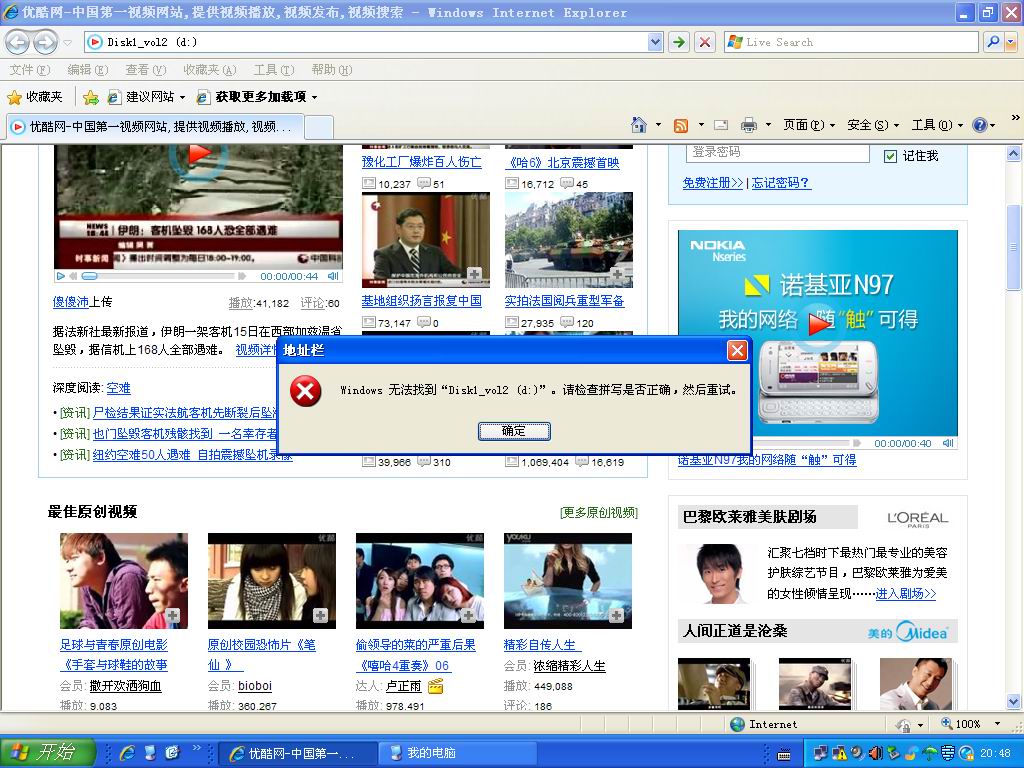Screen dimensions: 1024x768
Task: Open the 进入剧场>> link
Action: click(906, 593)
